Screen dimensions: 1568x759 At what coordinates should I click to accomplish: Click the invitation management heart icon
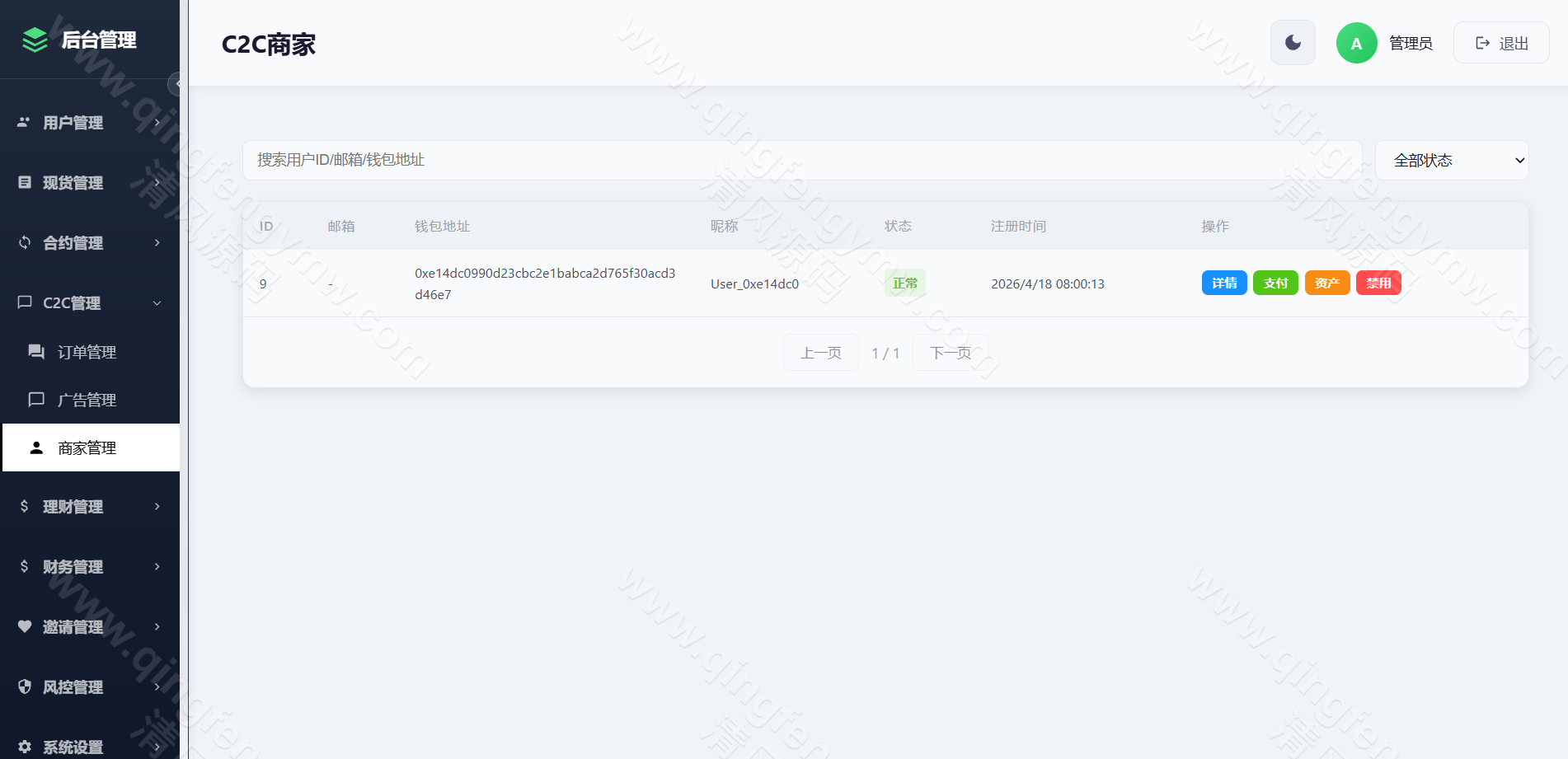pyautogui.click(x=25, y=626)
